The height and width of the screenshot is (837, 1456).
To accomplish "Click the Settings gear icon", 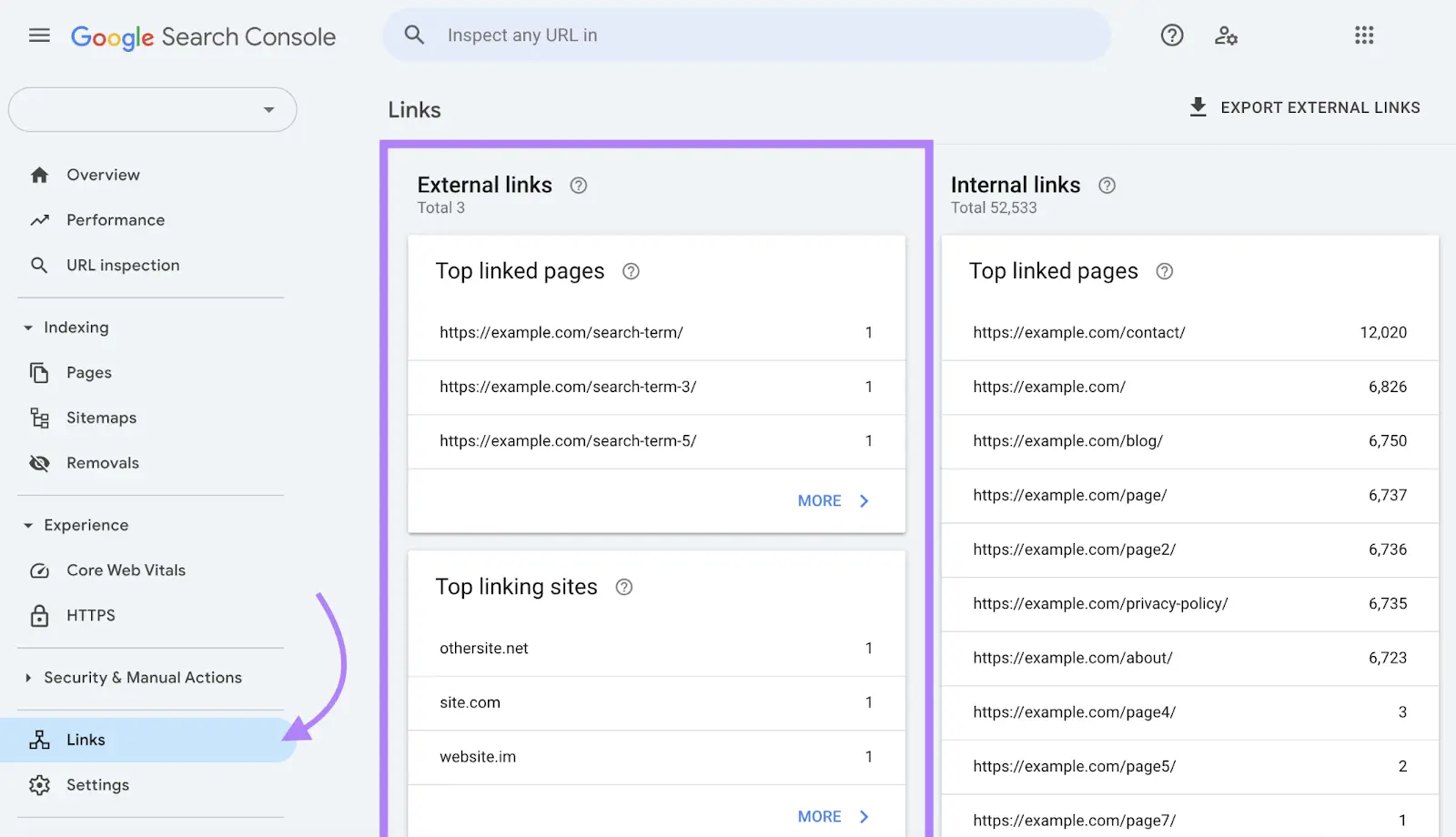I will coord(39,785).
